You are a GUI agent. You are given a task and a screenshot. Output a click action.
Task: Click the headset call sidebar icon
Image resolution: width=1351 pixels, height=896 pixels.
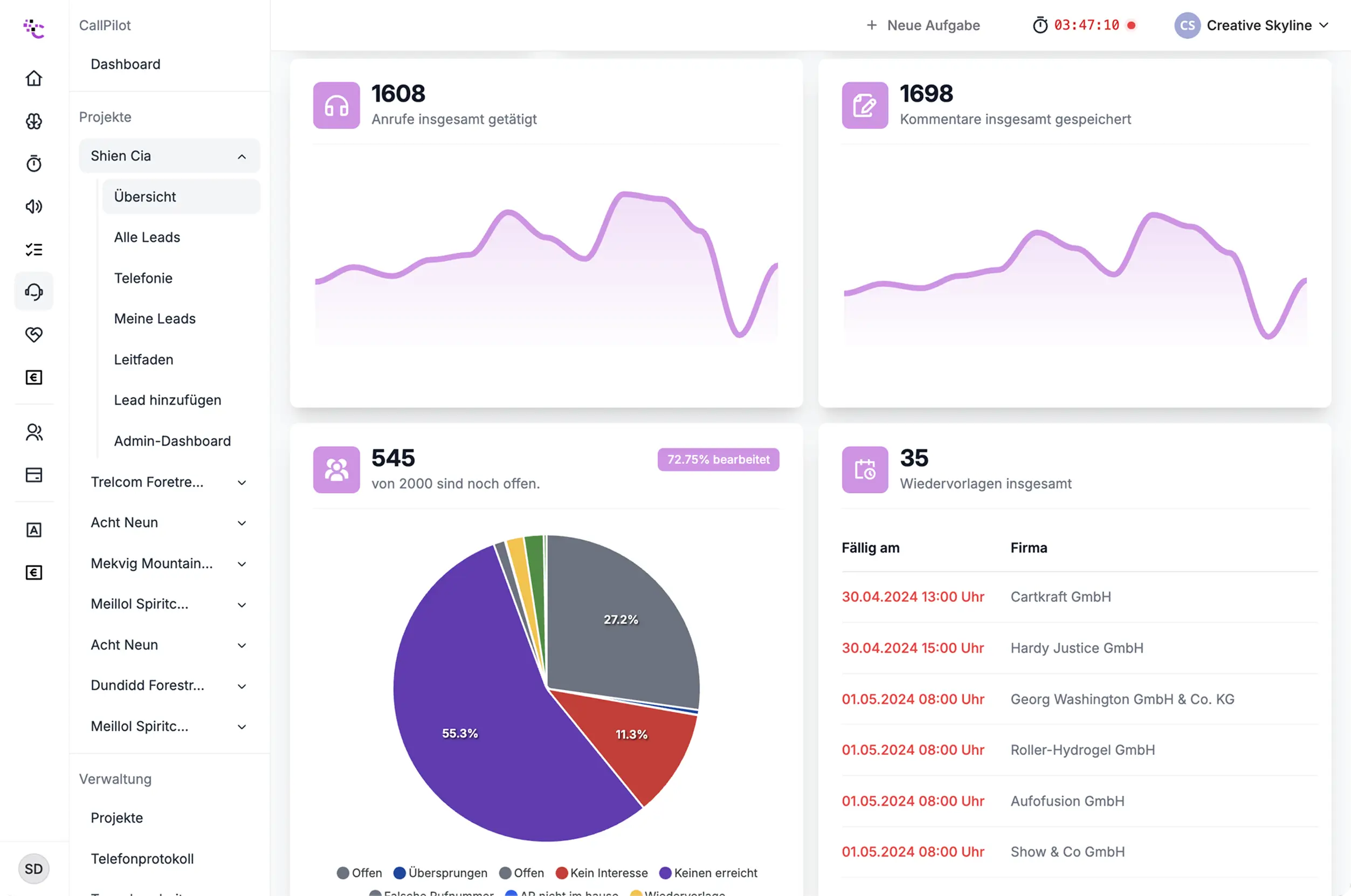coord(34,292)
